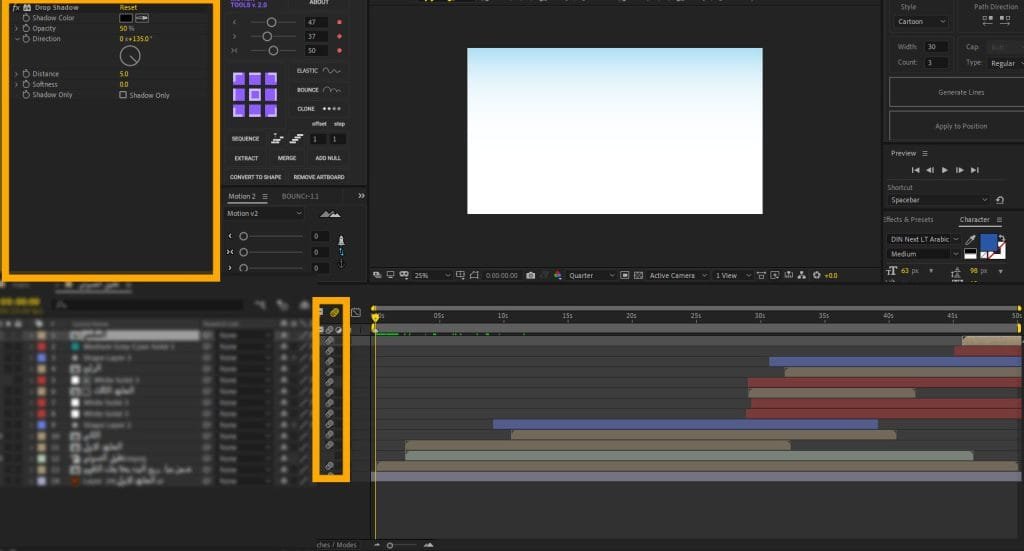
Task: Enable the Shadow Only checkbox
Action: tap(123, 95)
